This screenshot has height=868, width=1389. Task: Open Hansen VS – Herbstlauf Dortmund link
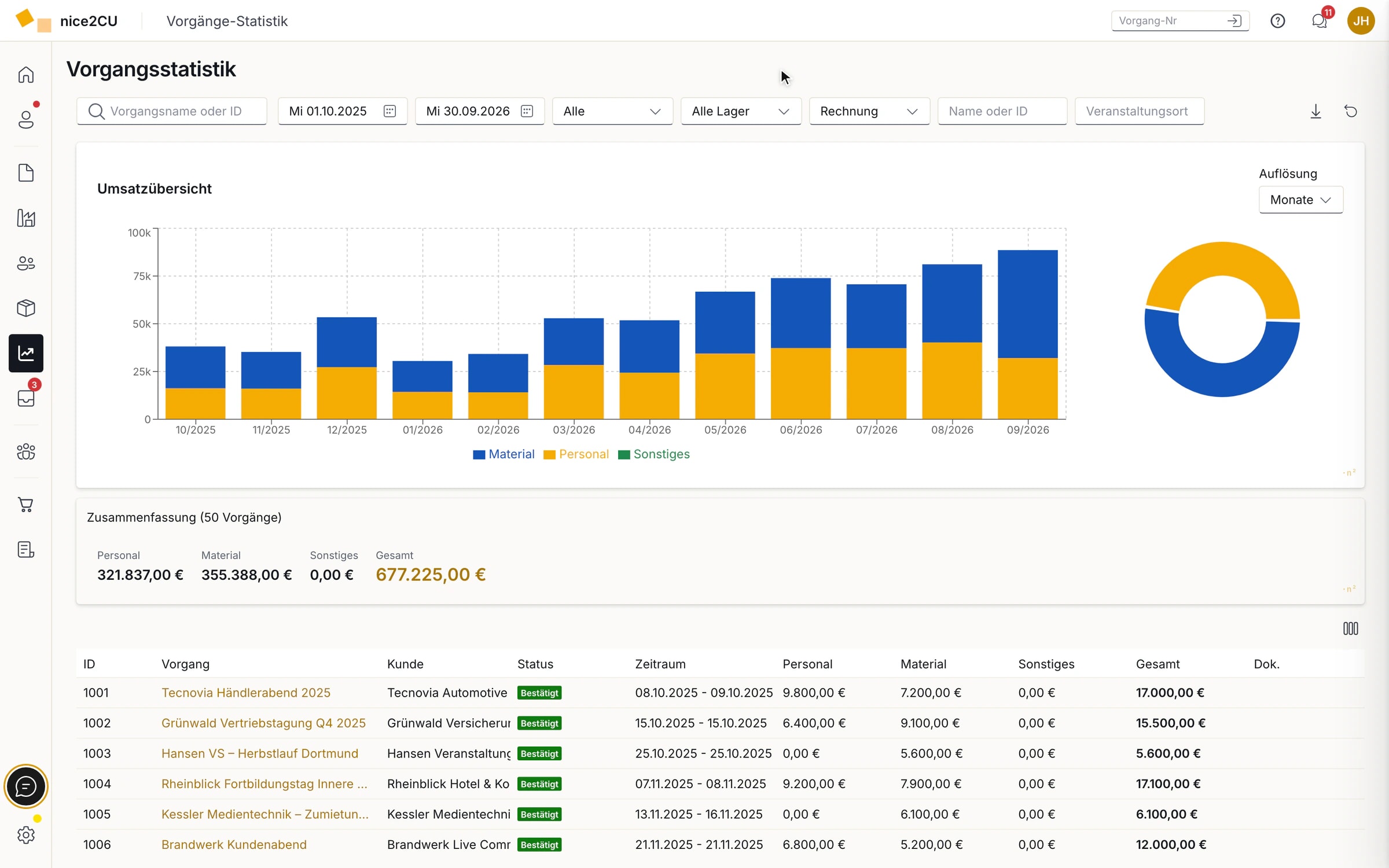coord(260,753)
